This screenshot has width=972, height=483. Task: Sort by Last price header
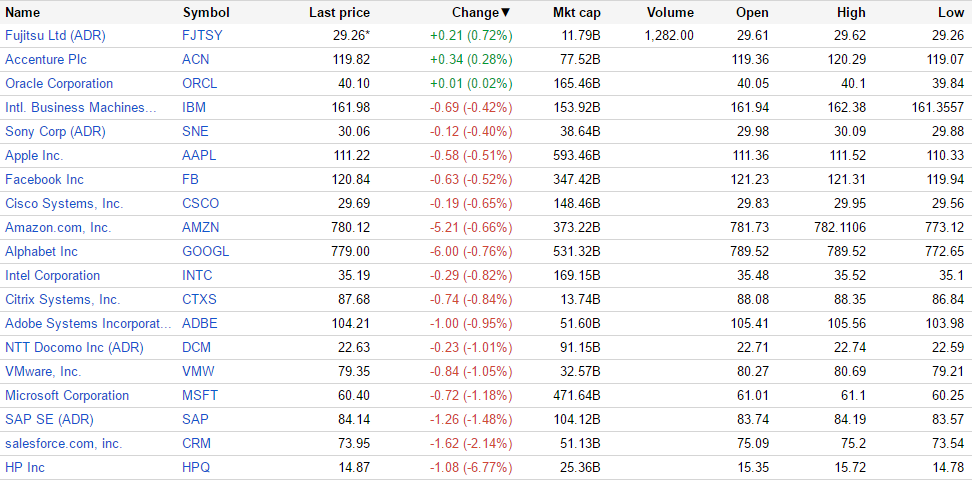pos(339,13)
